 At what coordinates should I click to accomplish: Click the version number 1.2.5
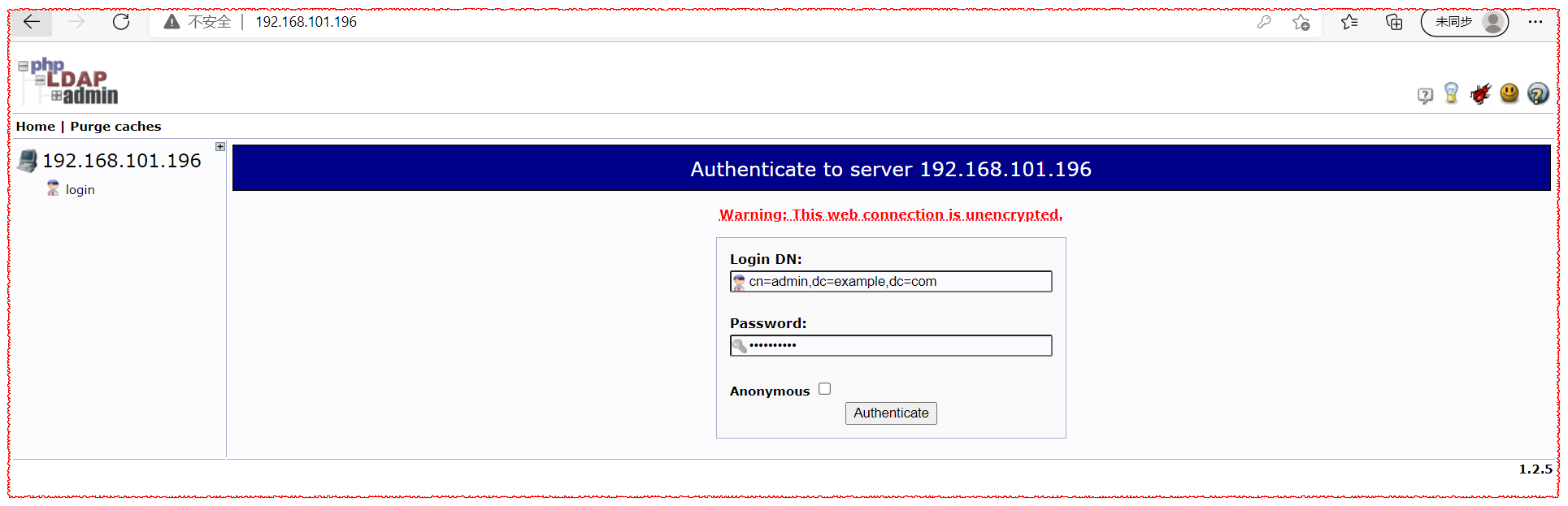click(1535, 469)
